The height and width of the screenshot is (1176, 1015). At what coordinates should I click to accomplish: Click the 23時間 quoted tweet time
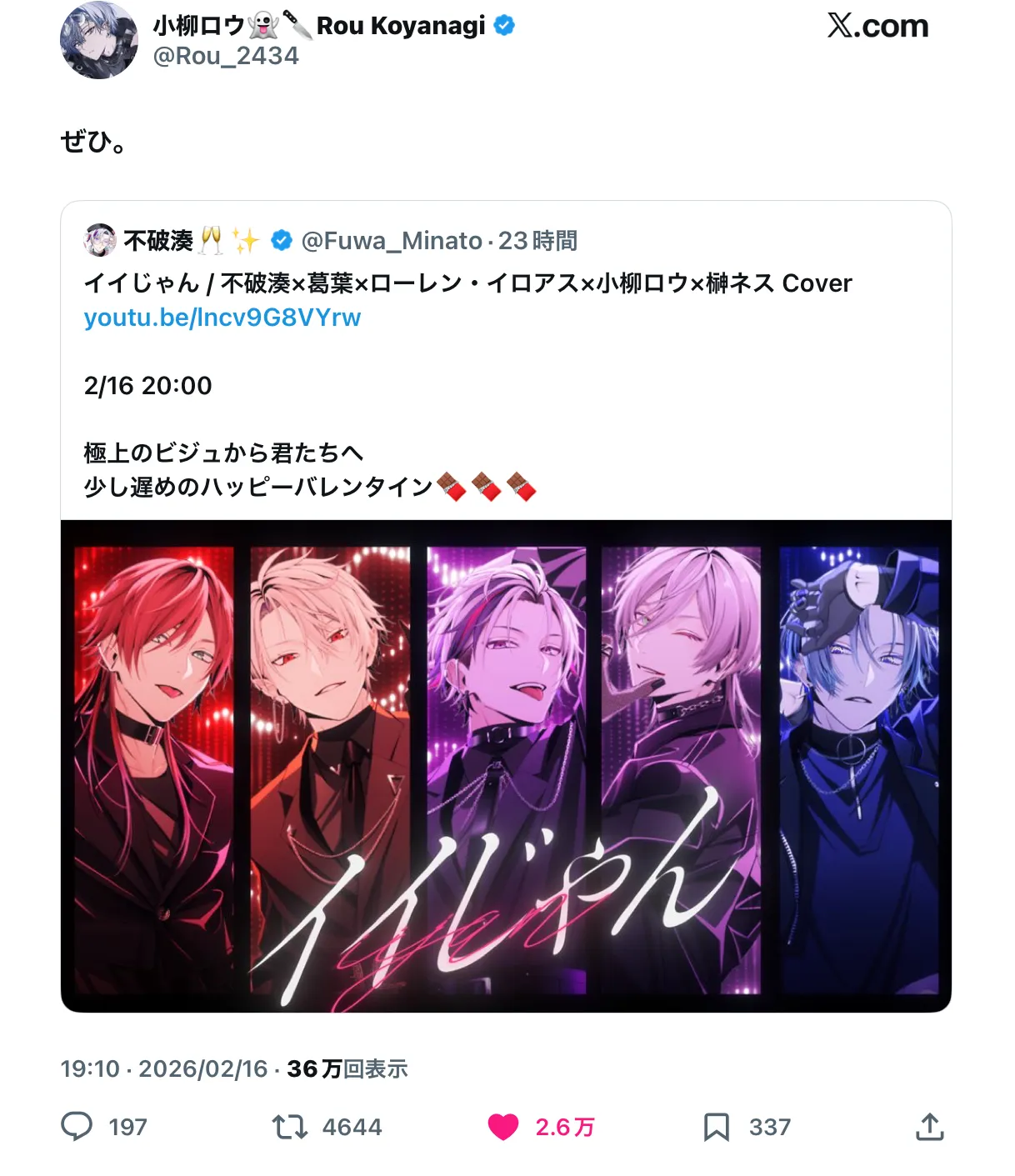[538, 241]
